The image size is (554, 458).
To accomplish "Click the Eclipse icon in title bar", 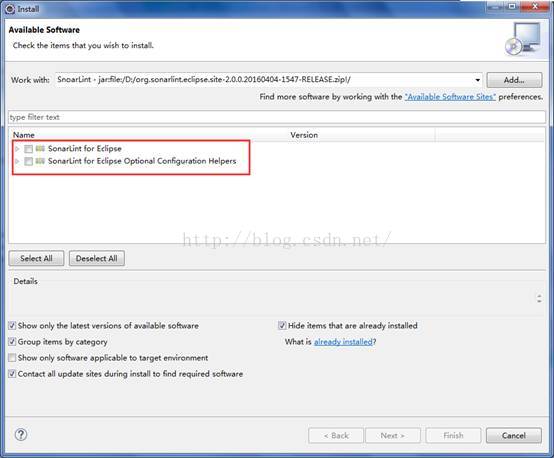I will pyautogui.click(x=10, y=9).
